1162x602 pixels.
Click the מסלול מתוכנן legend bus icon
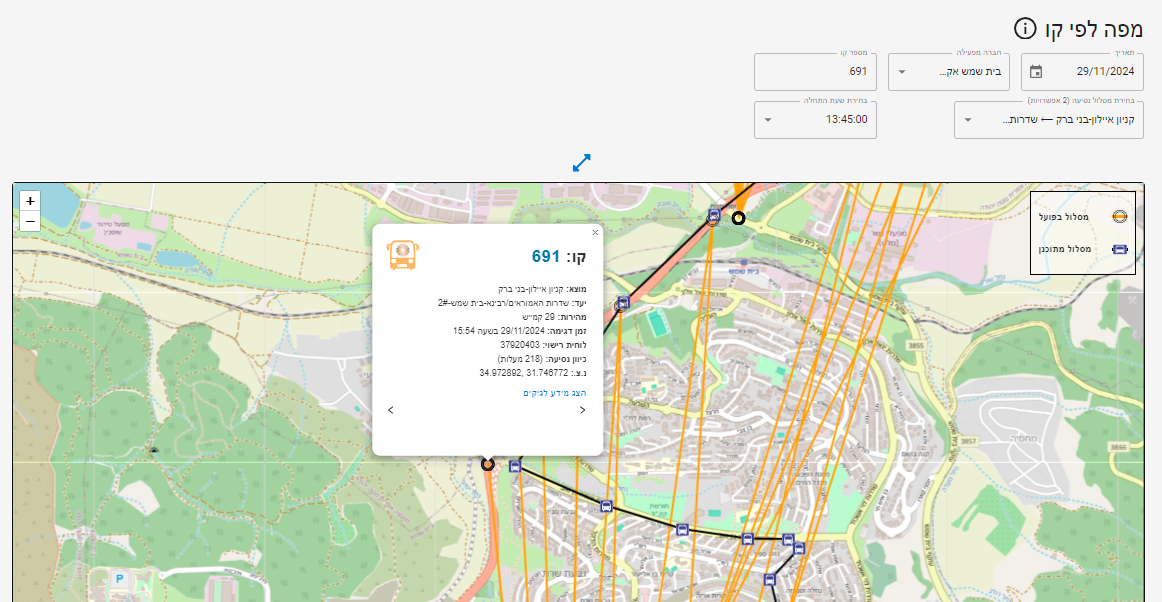(x=1120, y=249)
